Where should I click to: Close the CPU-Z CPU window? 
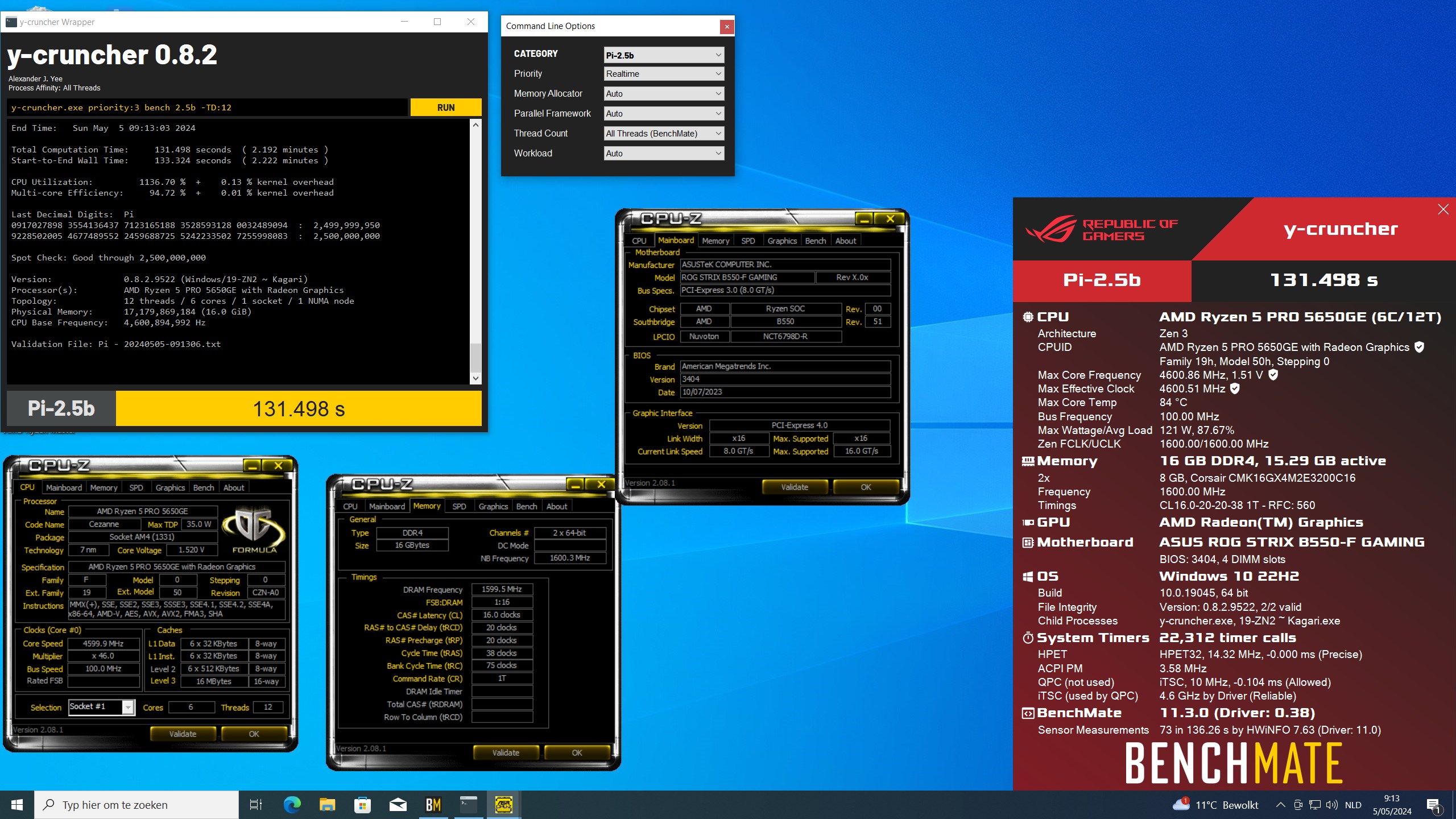point(278,465)
